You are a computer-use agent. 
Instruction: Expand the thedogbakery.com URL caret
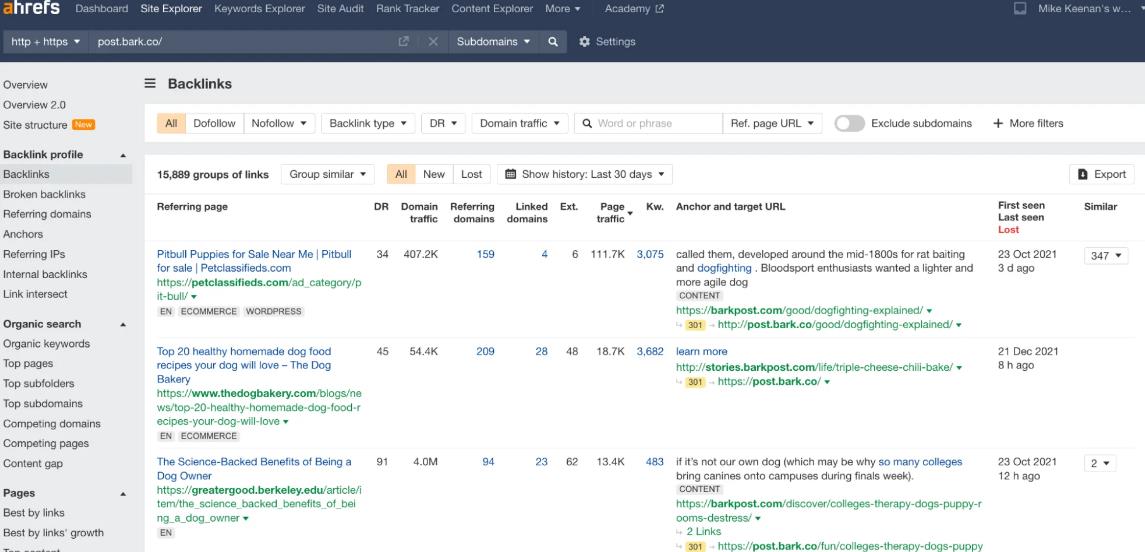point(286,422)
